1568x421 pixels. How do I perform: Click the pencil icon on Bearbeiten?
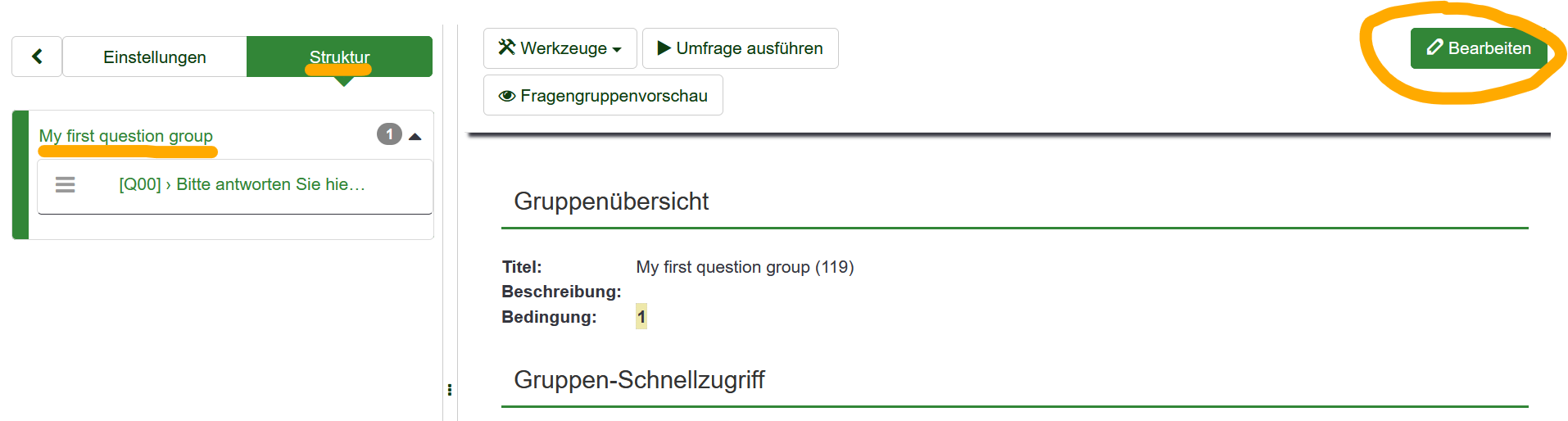coord(1434,48)
